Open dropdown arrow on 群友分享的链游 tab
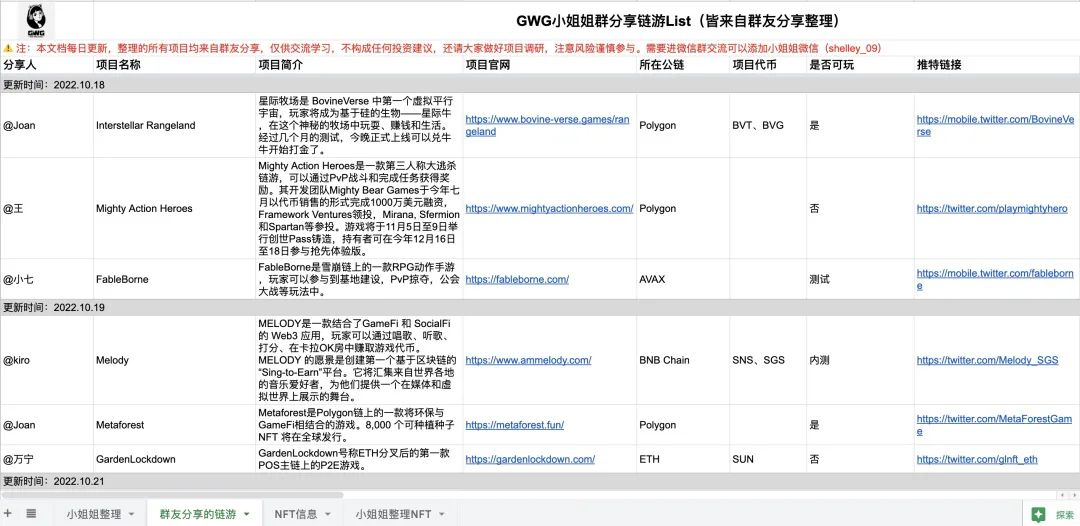The height and width of the screenshot is (526, 1080). click(247, 514)
